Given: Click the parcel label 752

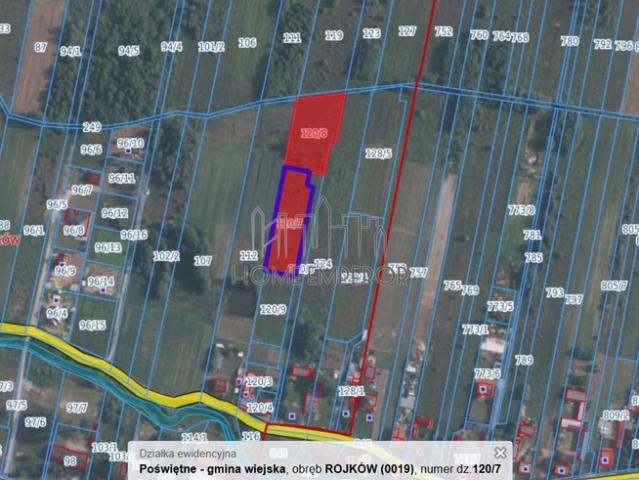Looking at the screenshot, I should 443,31.
